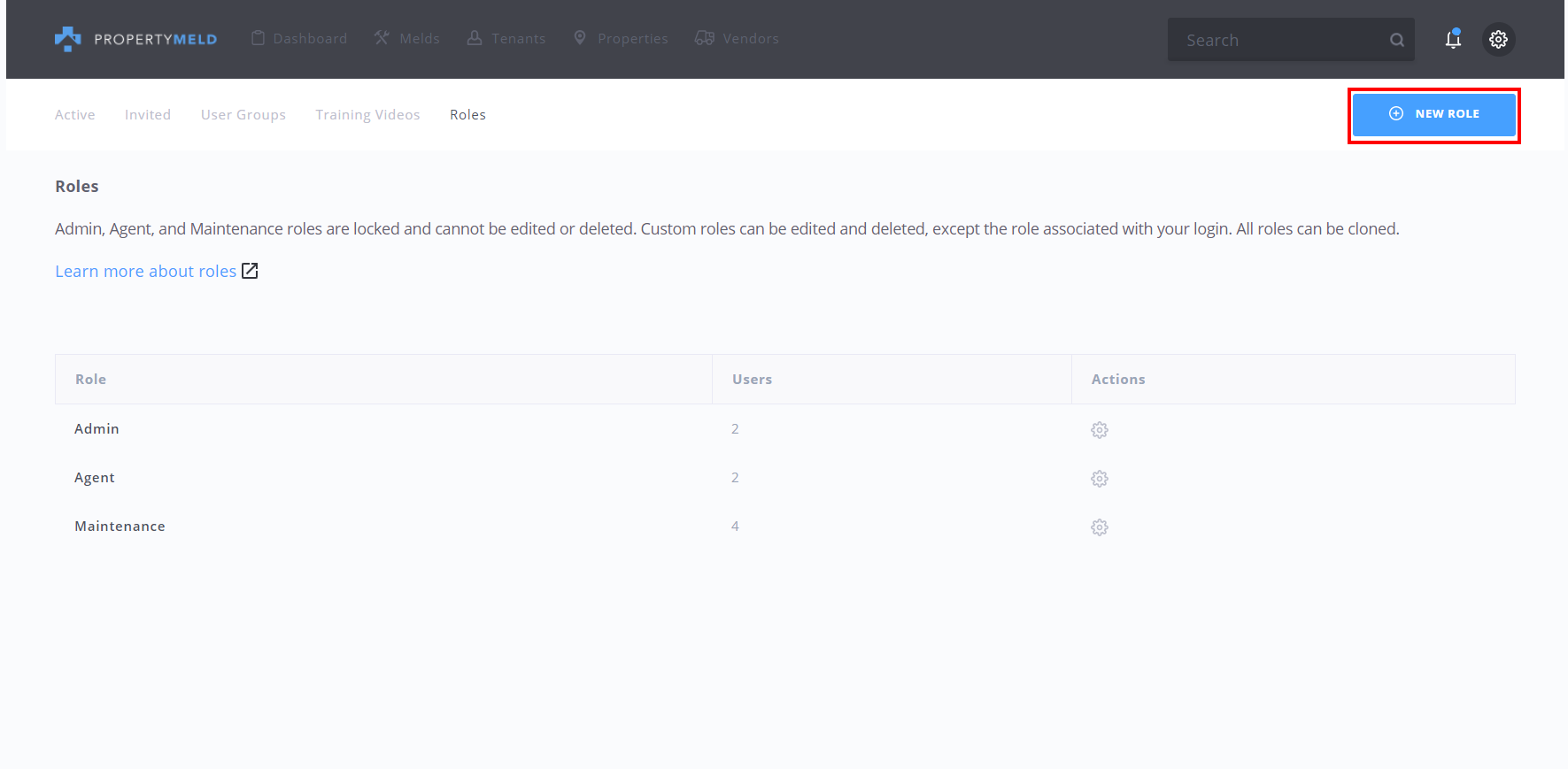Open the notifications bell
Screen dimensions: 1568x769
(x=1453, y=39)
